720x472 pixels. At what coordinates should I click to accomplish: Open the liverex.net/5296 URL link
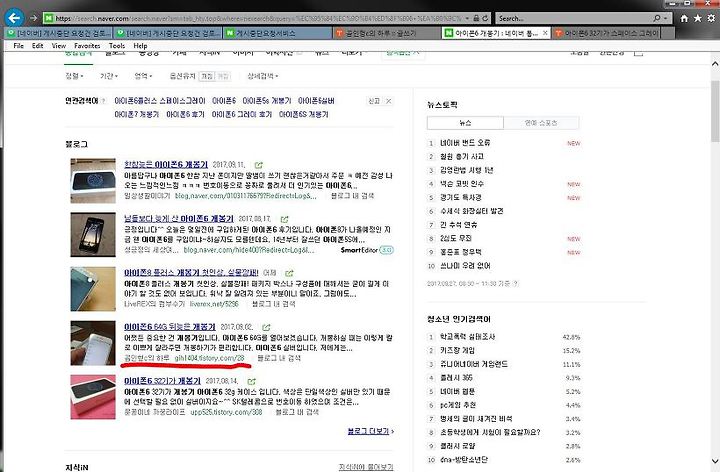(x=214, y=304)
